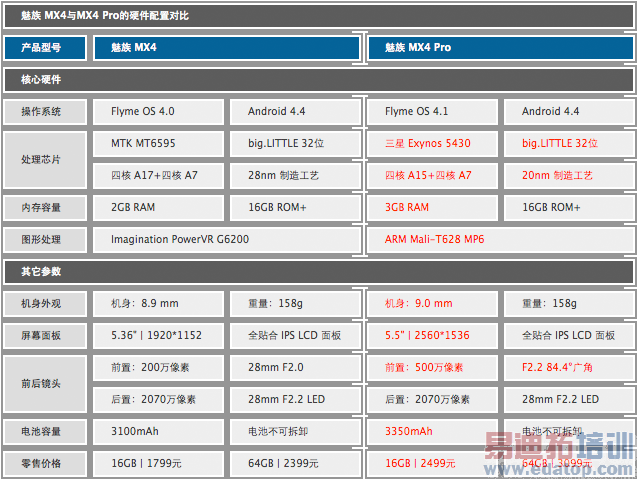638x480 pixels.
Task: Click the '28nm 制造工艺' cell
Action: (295, 175)
